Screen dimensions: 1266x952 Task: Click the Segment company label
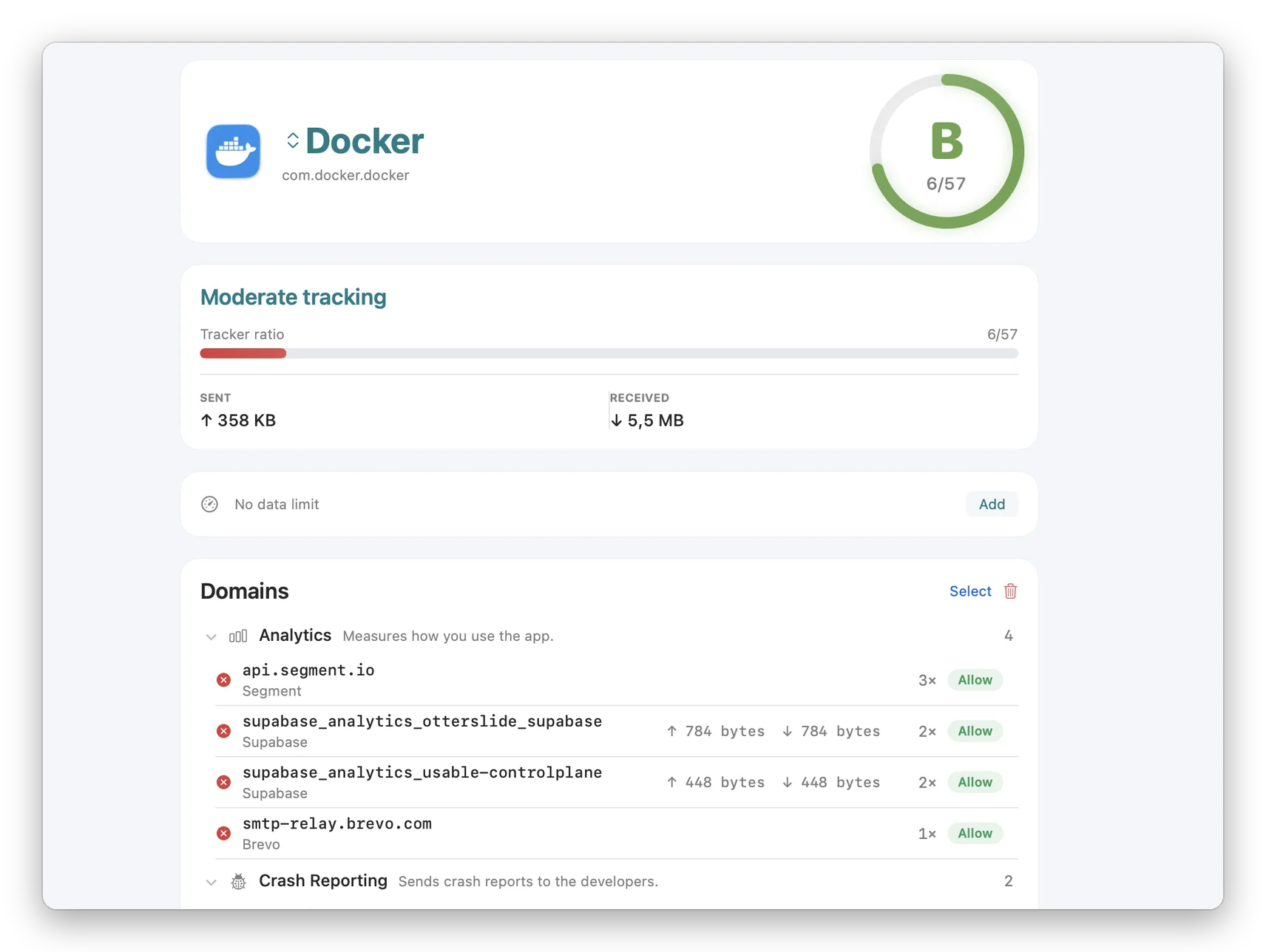(x=272, y=691)
